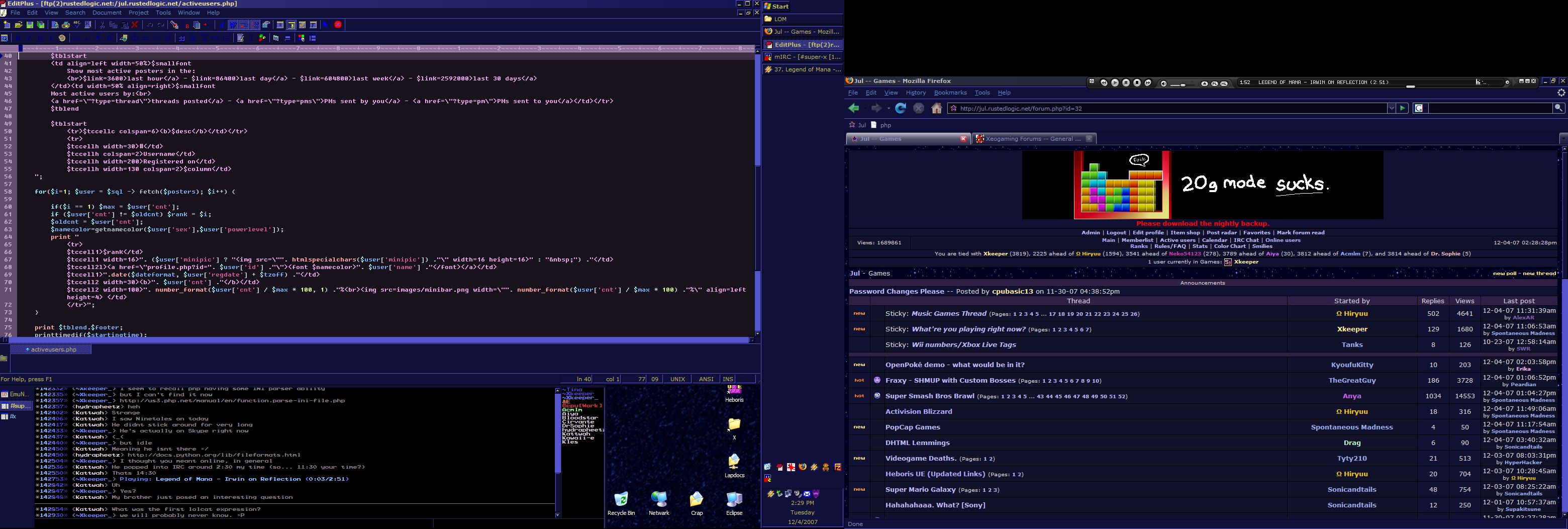This screenshot has height=529, width=1568.
Task: Open the URL bar history dropdown
Action: [x=1391, y=108]
